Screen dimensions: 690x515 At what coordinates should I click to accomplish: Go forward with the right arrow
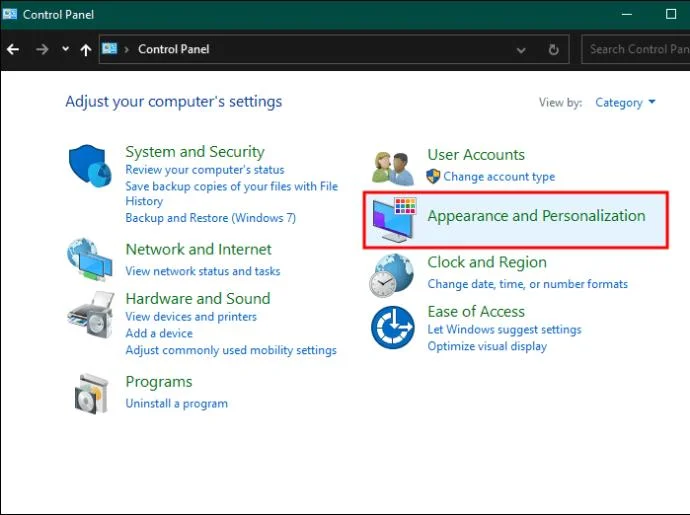tap(42, 49)
